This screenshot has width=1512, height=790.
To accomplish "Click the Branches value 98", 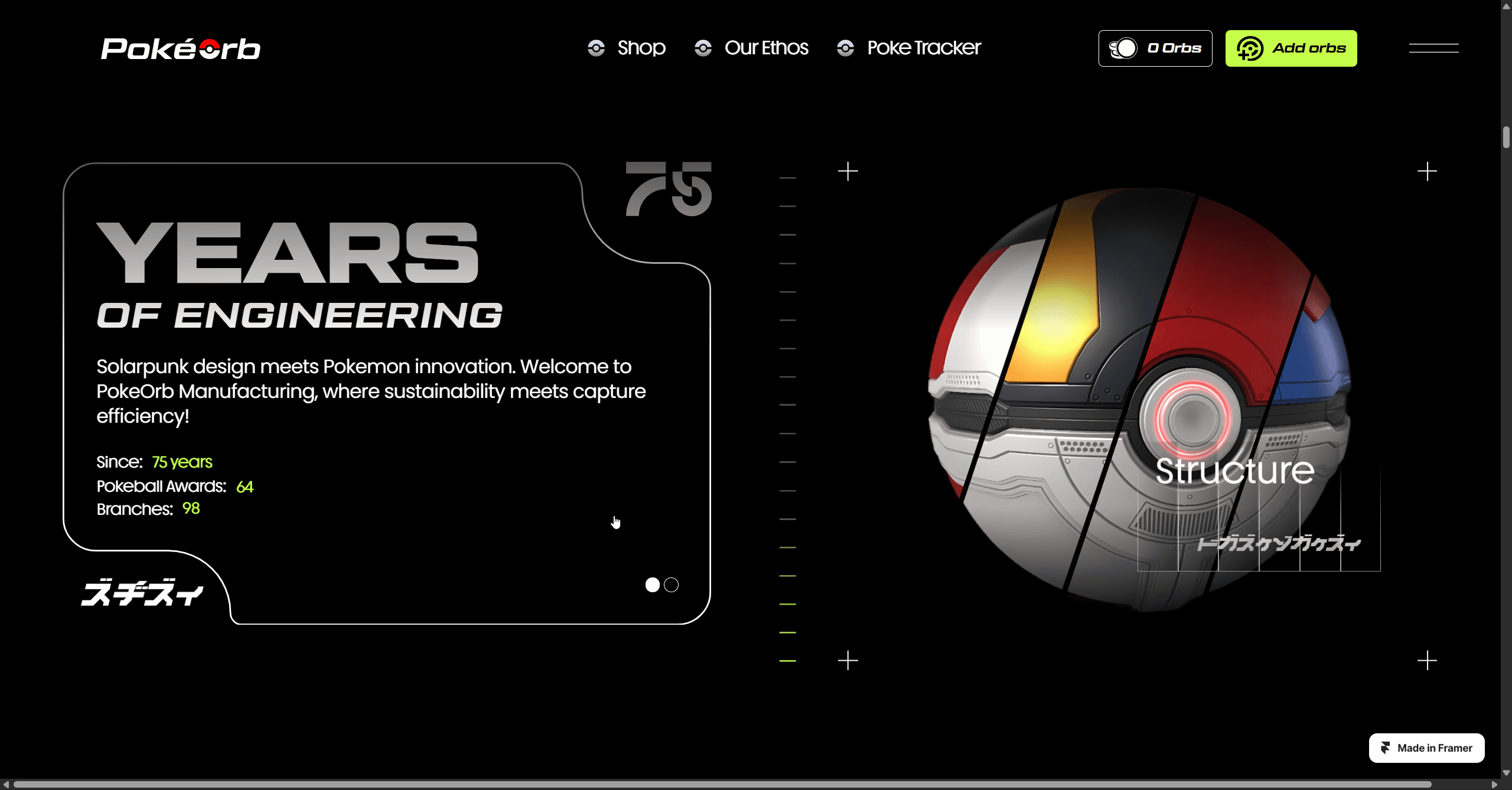I will [x=191, y=508].
